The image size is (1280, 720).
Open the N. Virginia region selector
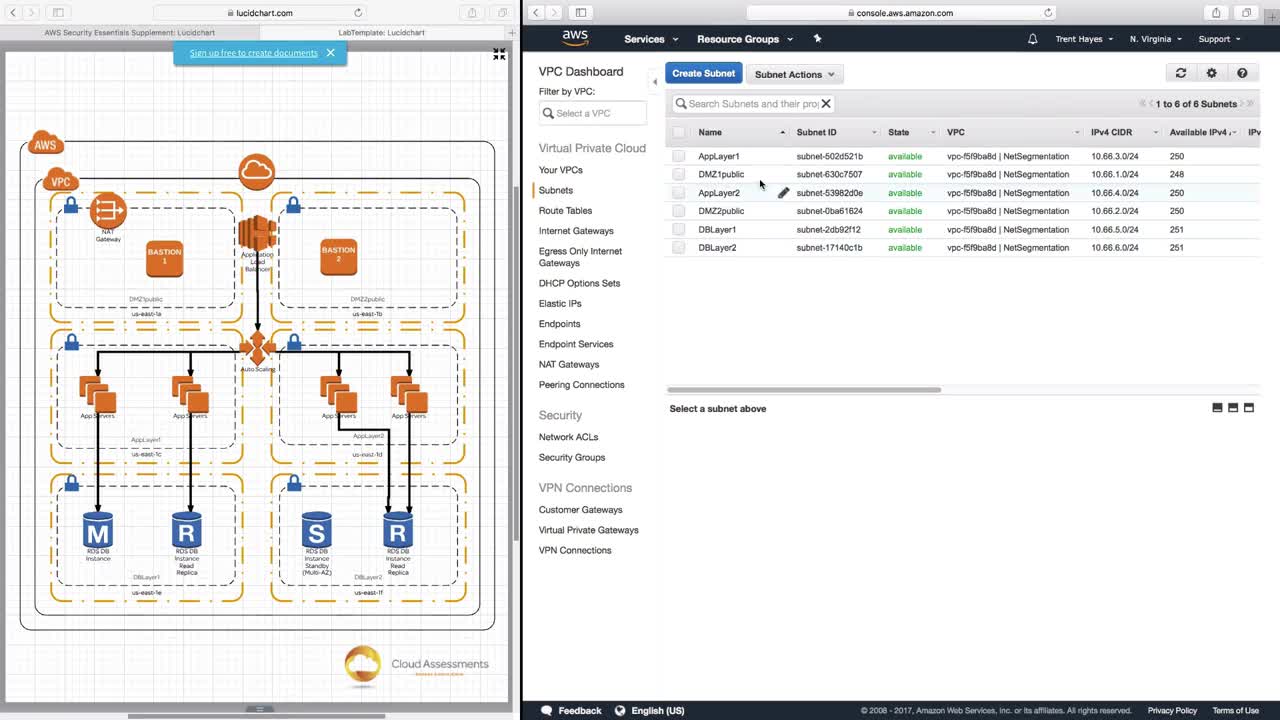click(x=1156, y=39)
